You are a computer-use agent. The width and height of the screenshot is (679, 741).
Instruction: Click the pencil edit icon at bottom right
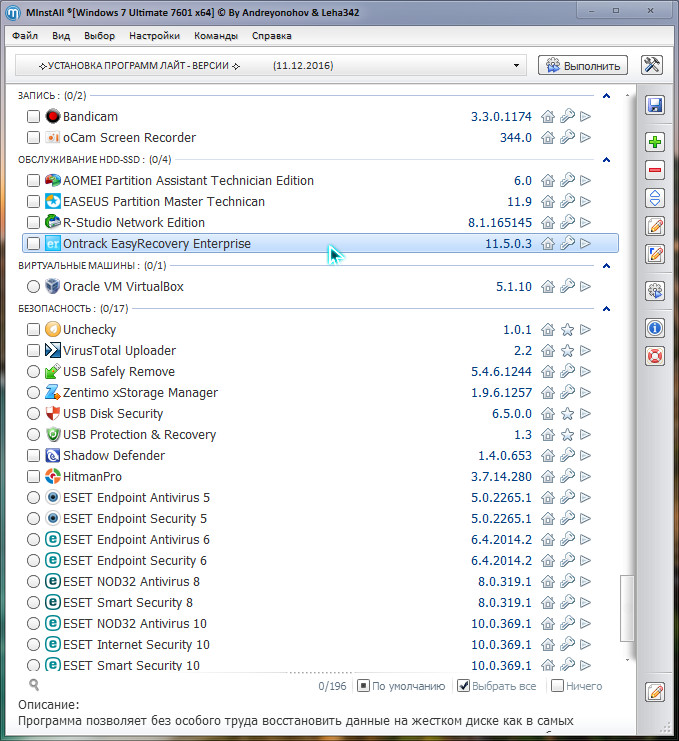tap(655, 692)
